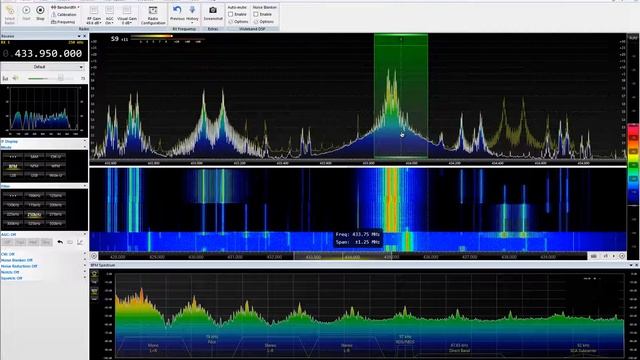Screen dimensions: 640x360
Task: Open the Visual Gain dropdown
Action: click(127, 14)
